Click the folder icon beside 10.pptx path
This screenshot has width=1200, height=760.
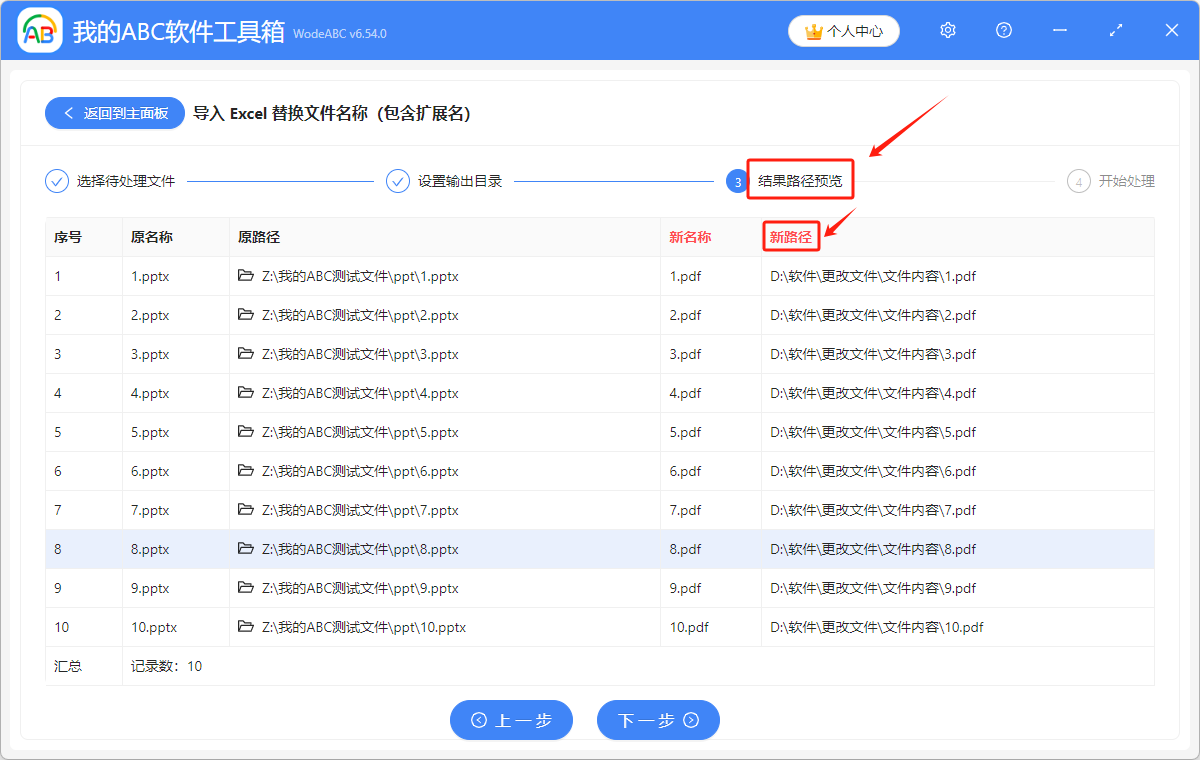[x=246, y=627]
